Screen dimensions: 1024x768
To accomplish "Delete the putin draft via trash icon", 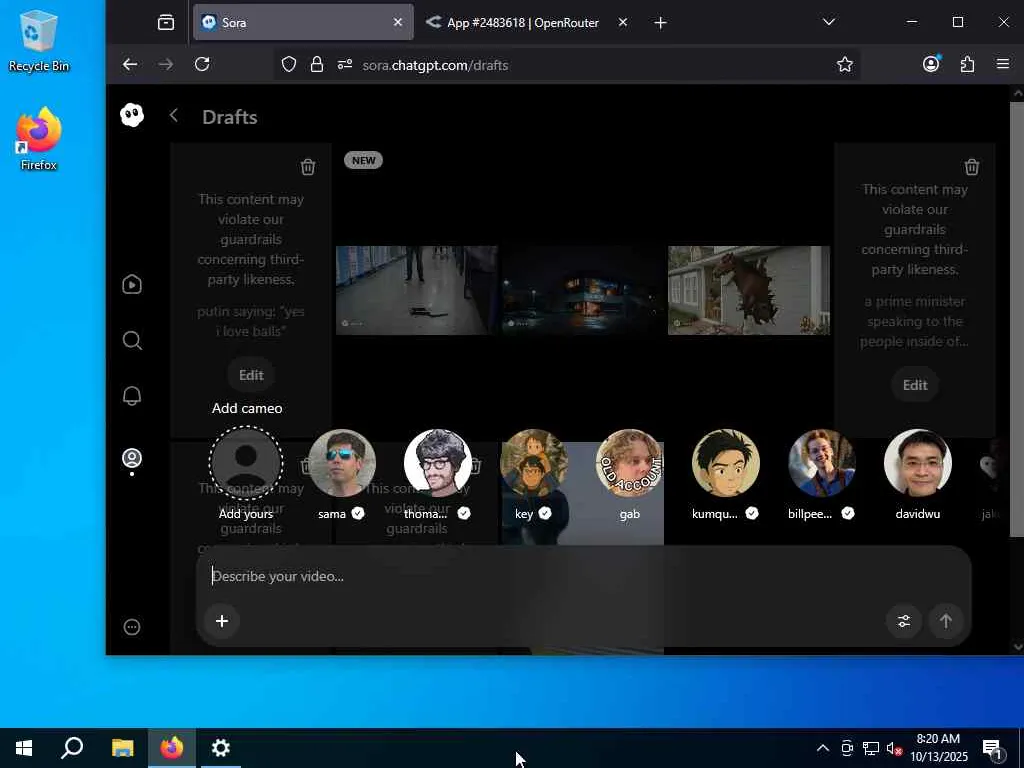I will 308,167.
